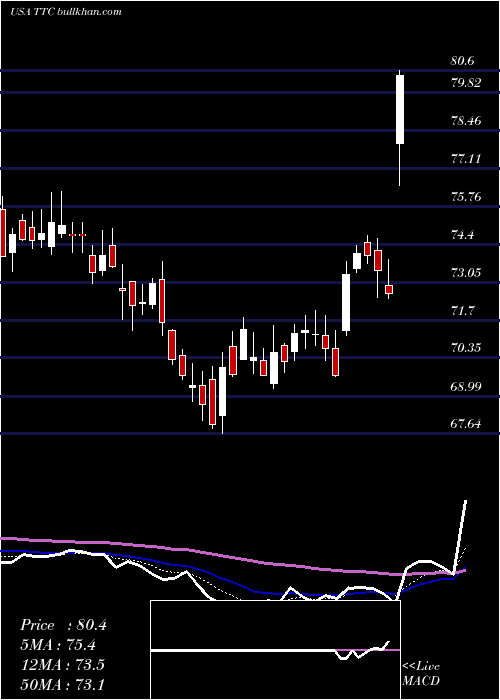Viewport: 500px width, 700px height.
Task: Click the 'USA TTC bullkhan.com' chart title
Action: [x=66, y=12]
